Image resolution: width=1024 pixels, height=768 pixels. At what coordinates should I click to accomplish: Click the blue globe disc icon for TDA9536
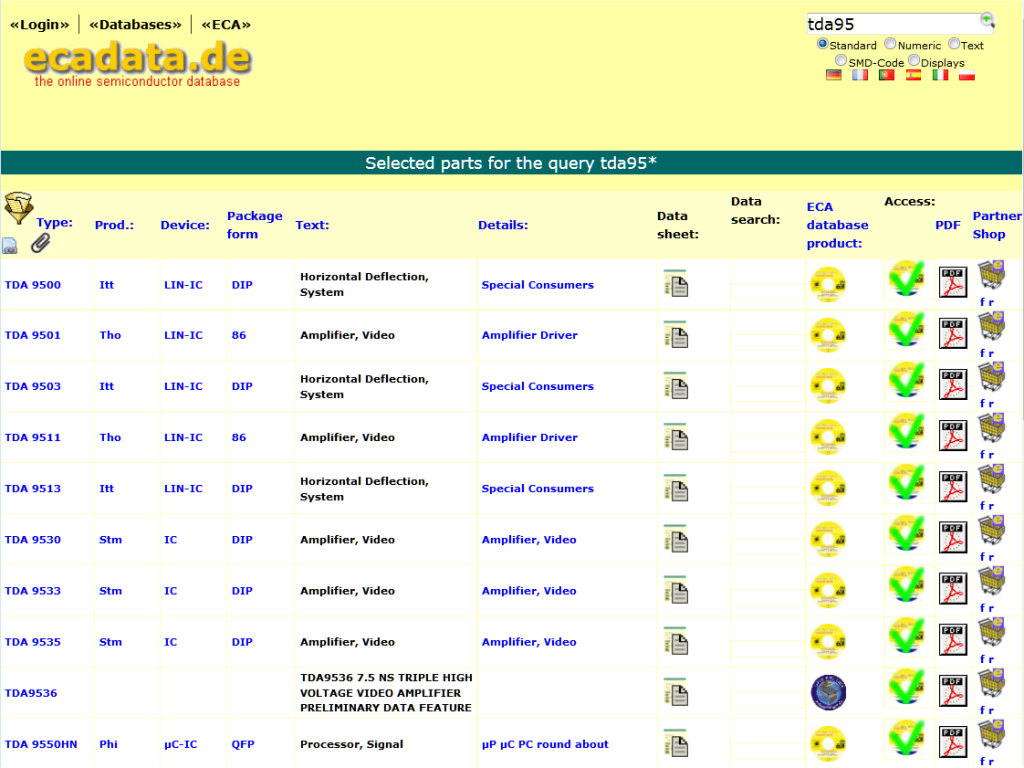pos(828,693)
